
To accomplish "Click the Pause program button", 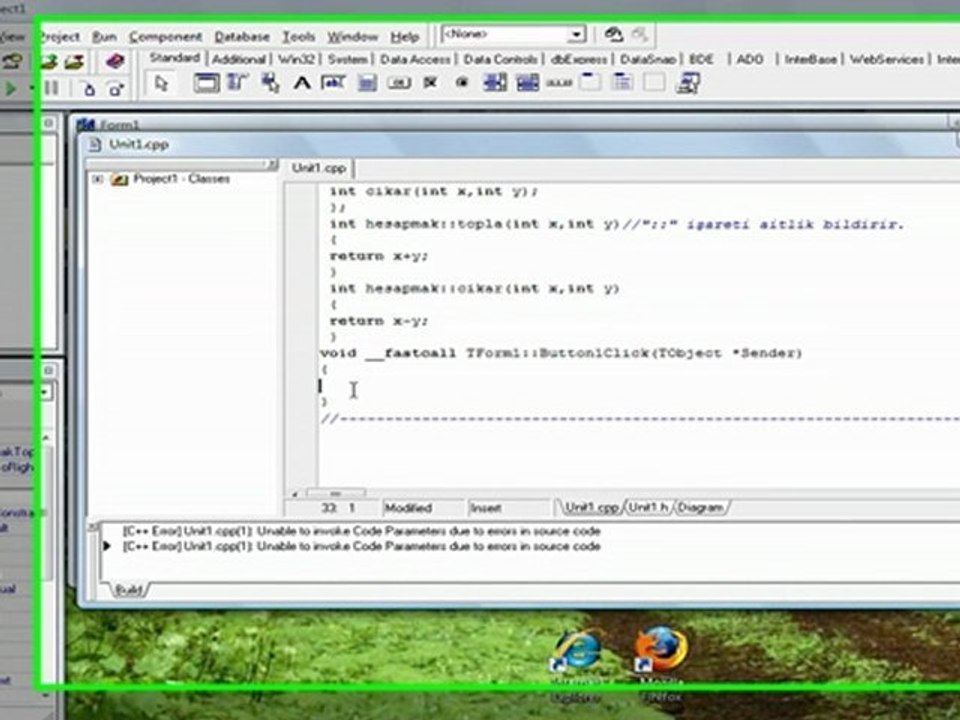I will pos(53,89).
